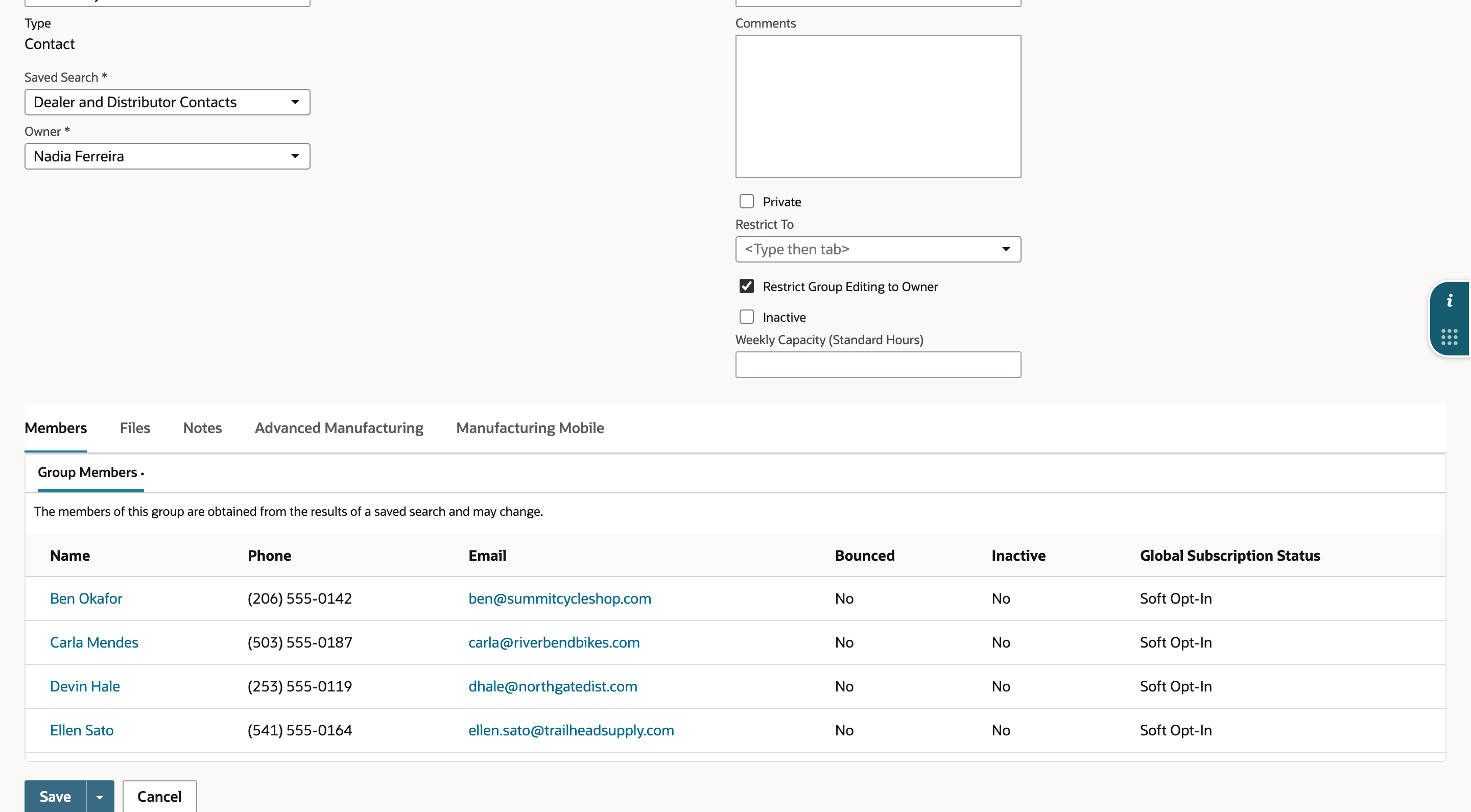Click the Email column header
Screen dimensions: 1471x812
point(487,556)
